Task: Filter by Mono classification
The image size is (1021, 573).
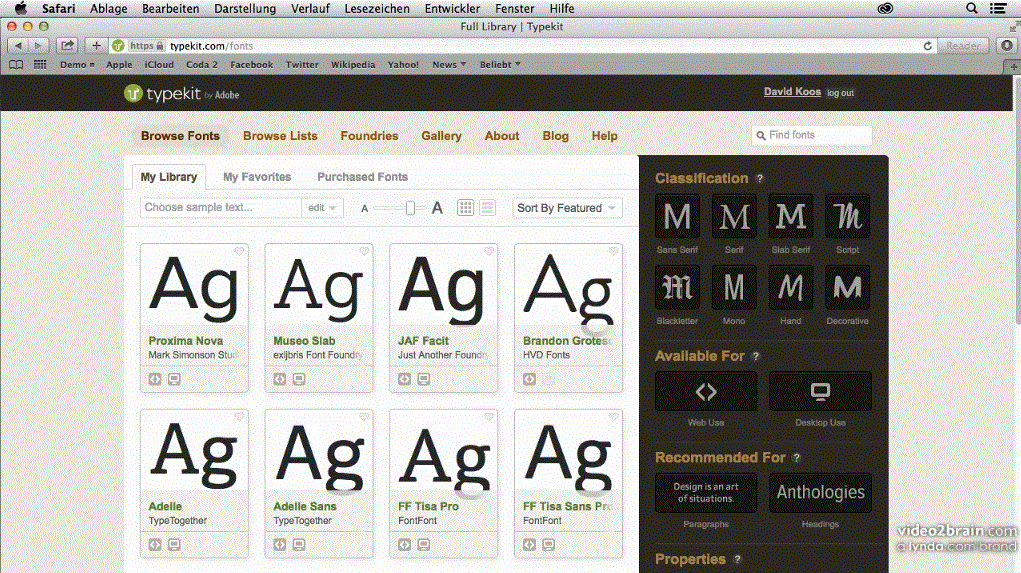Action: tap(734, 287)
